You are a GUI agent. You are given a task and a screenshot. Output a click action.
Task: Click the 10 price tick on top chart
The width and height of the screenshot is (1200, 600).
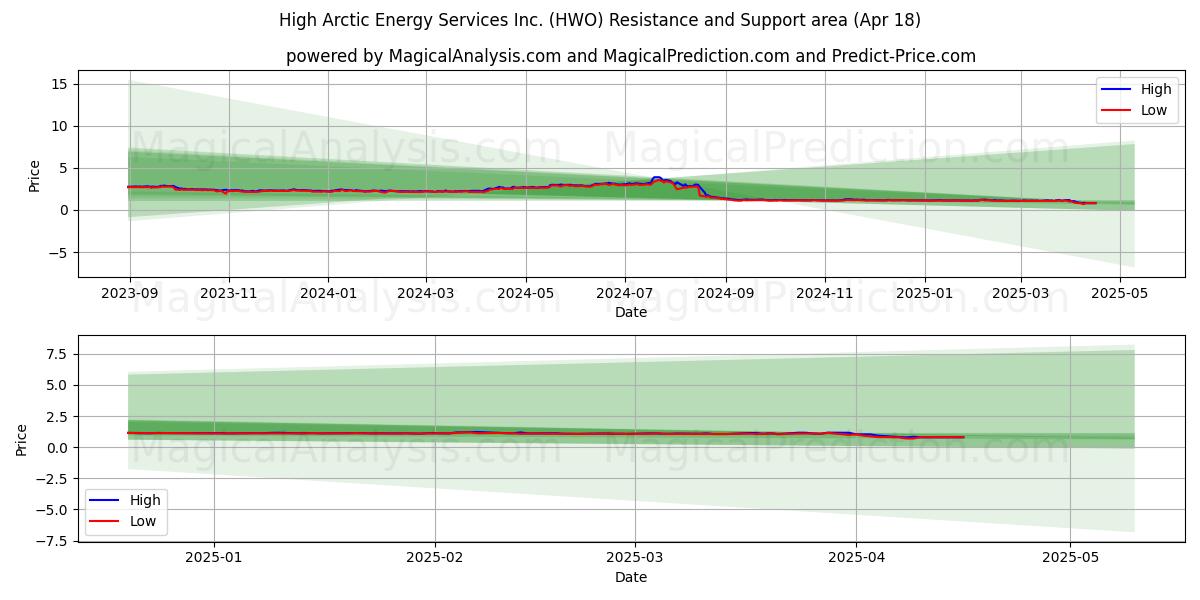(60, 126)
